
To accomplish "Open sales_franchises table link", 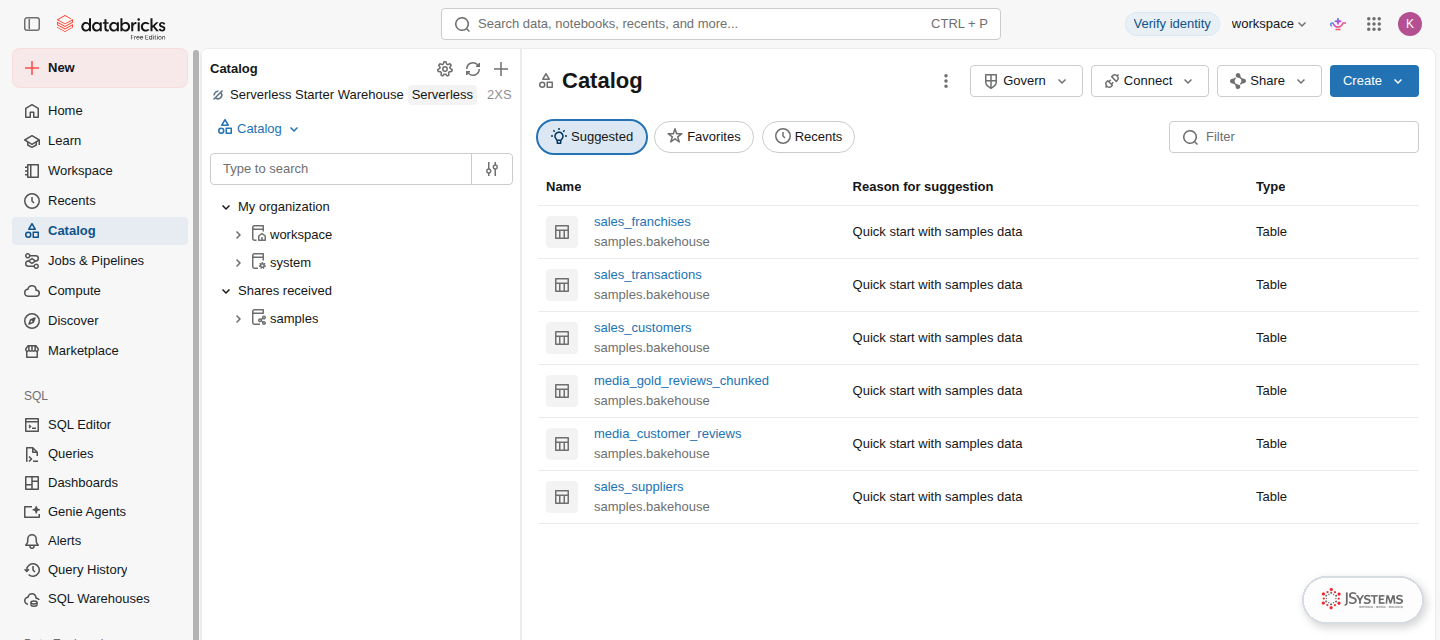I will [642, 222].
